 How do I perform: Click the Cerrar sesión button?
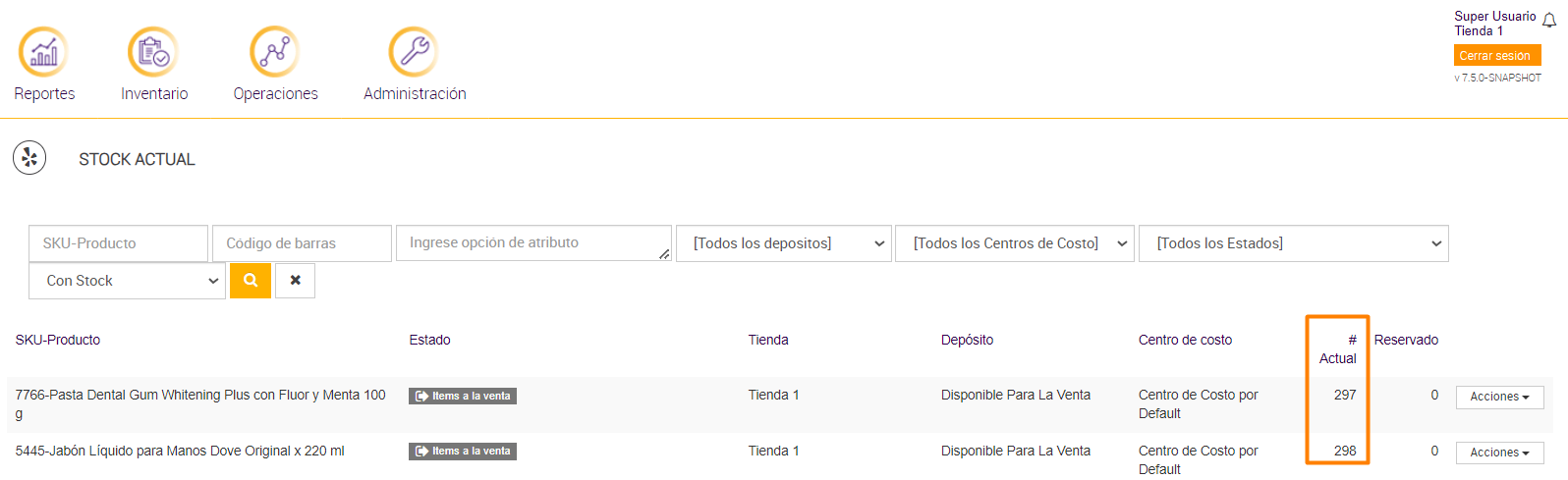tap(1494, 56)
